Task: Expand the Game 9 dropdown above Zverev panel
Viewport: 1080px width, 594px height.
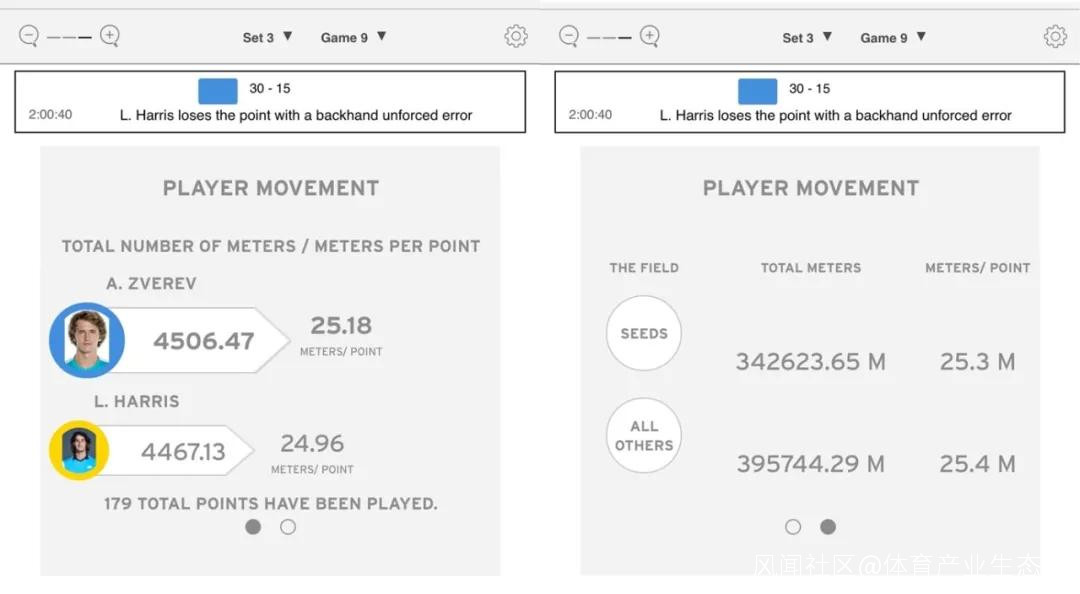Action: pyautogui.click(x=353, y=37)
